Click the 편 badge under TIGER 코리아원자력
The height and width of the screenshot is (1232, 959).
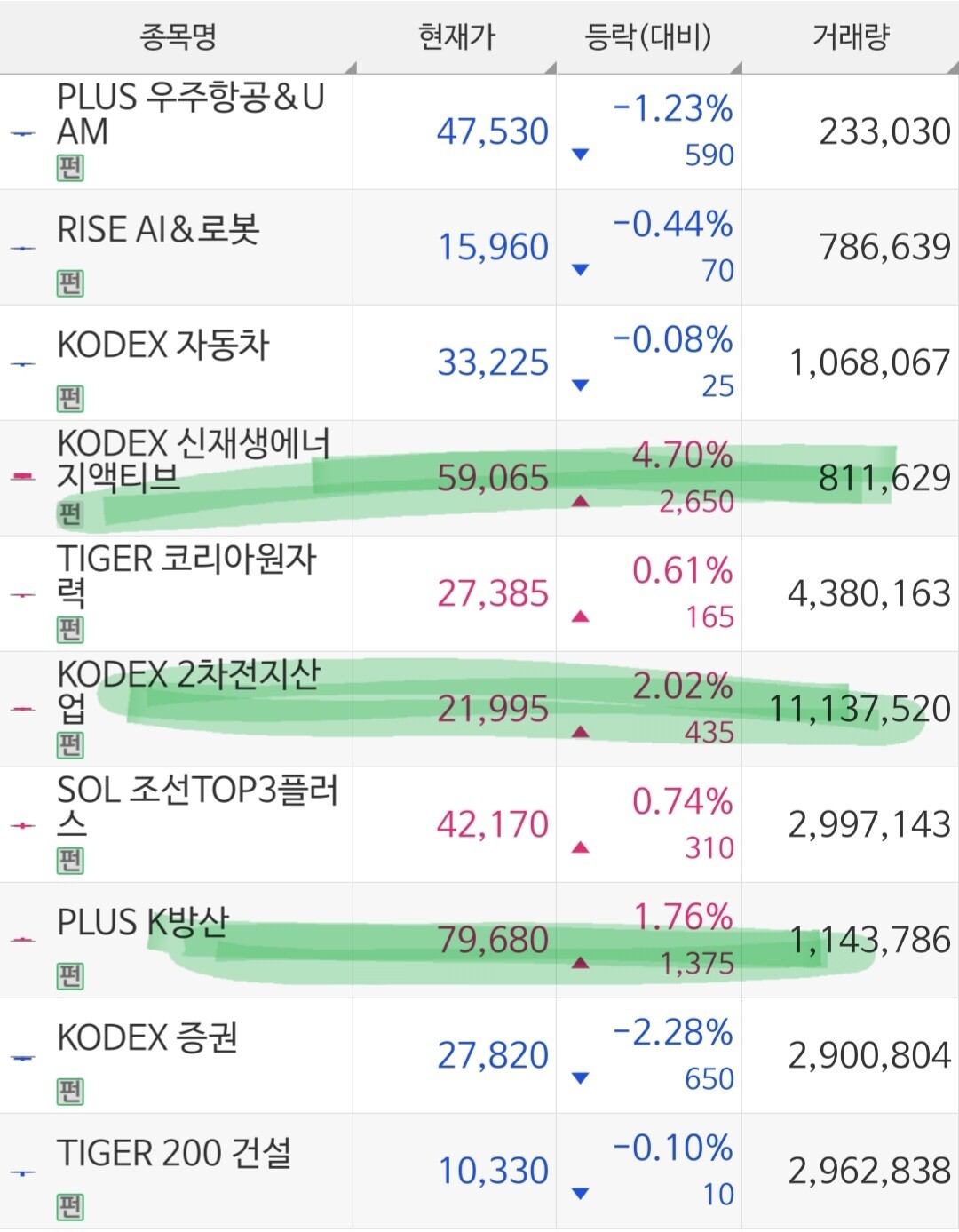point(70,630)
